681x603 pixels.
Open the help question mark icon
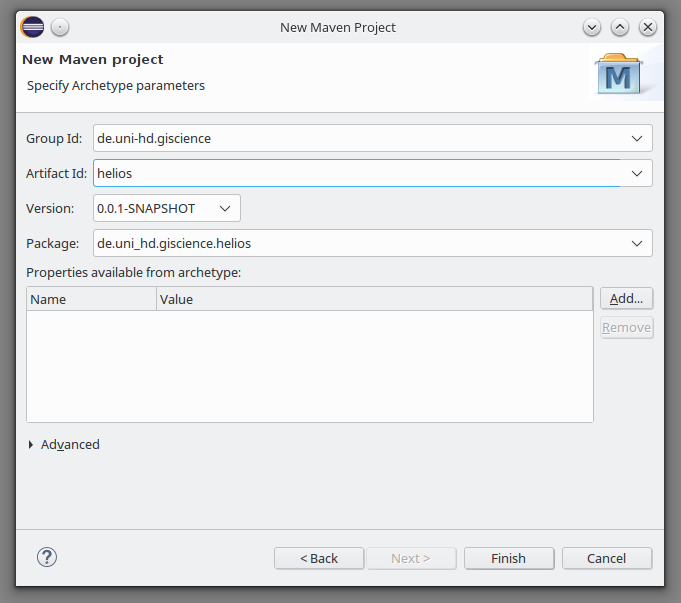click(x=47, y=557)
